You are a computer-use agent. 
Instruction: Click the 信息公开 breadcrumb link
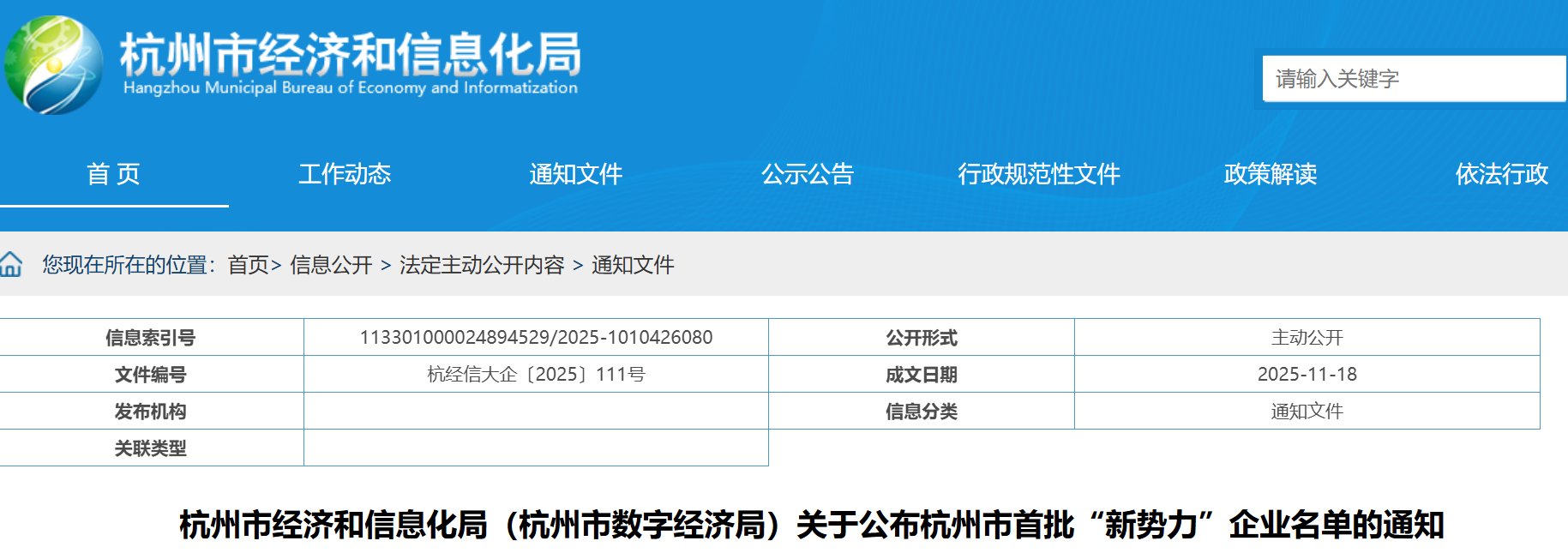(331, 265)
